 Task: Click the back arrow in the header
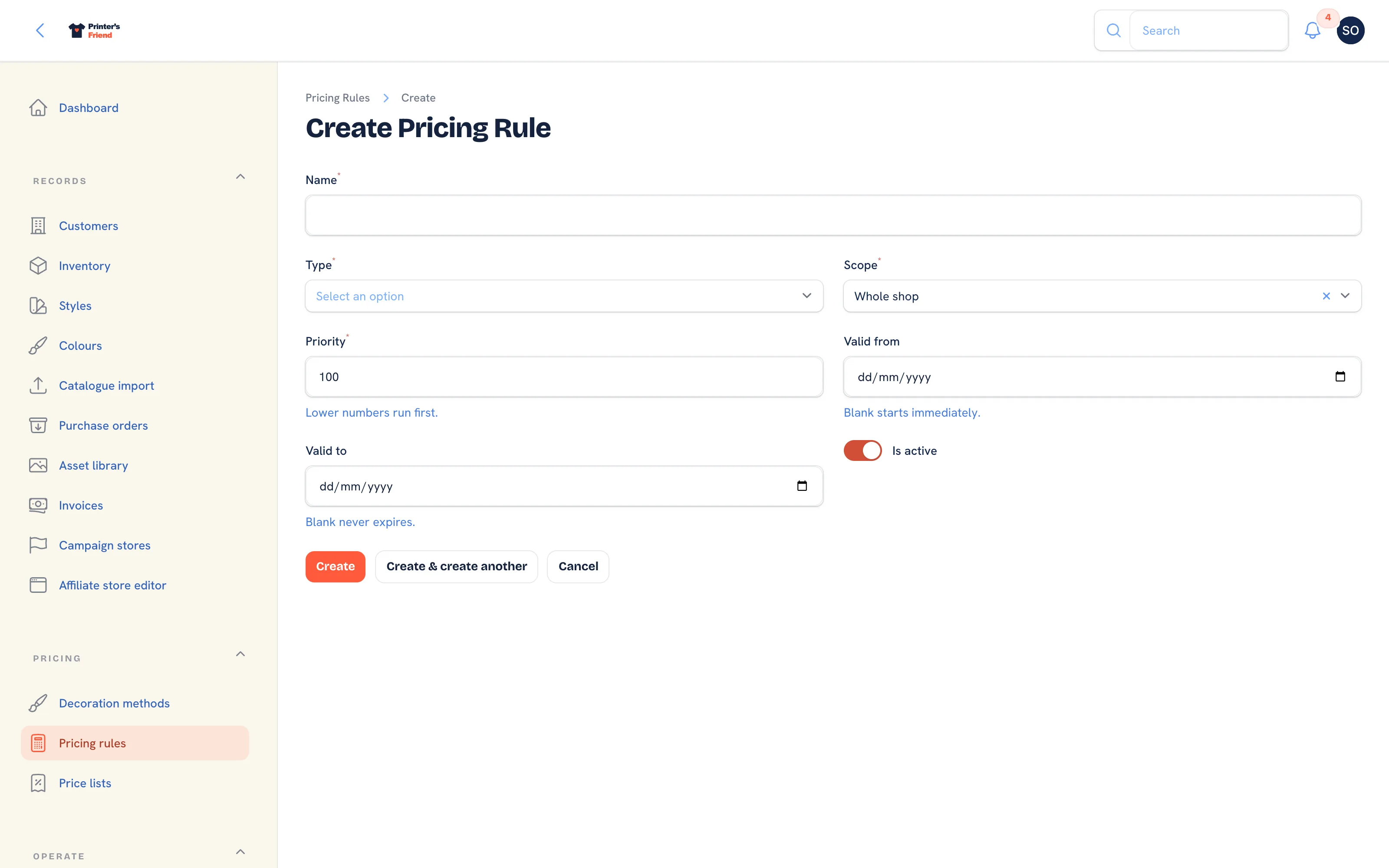pos(39,30)
